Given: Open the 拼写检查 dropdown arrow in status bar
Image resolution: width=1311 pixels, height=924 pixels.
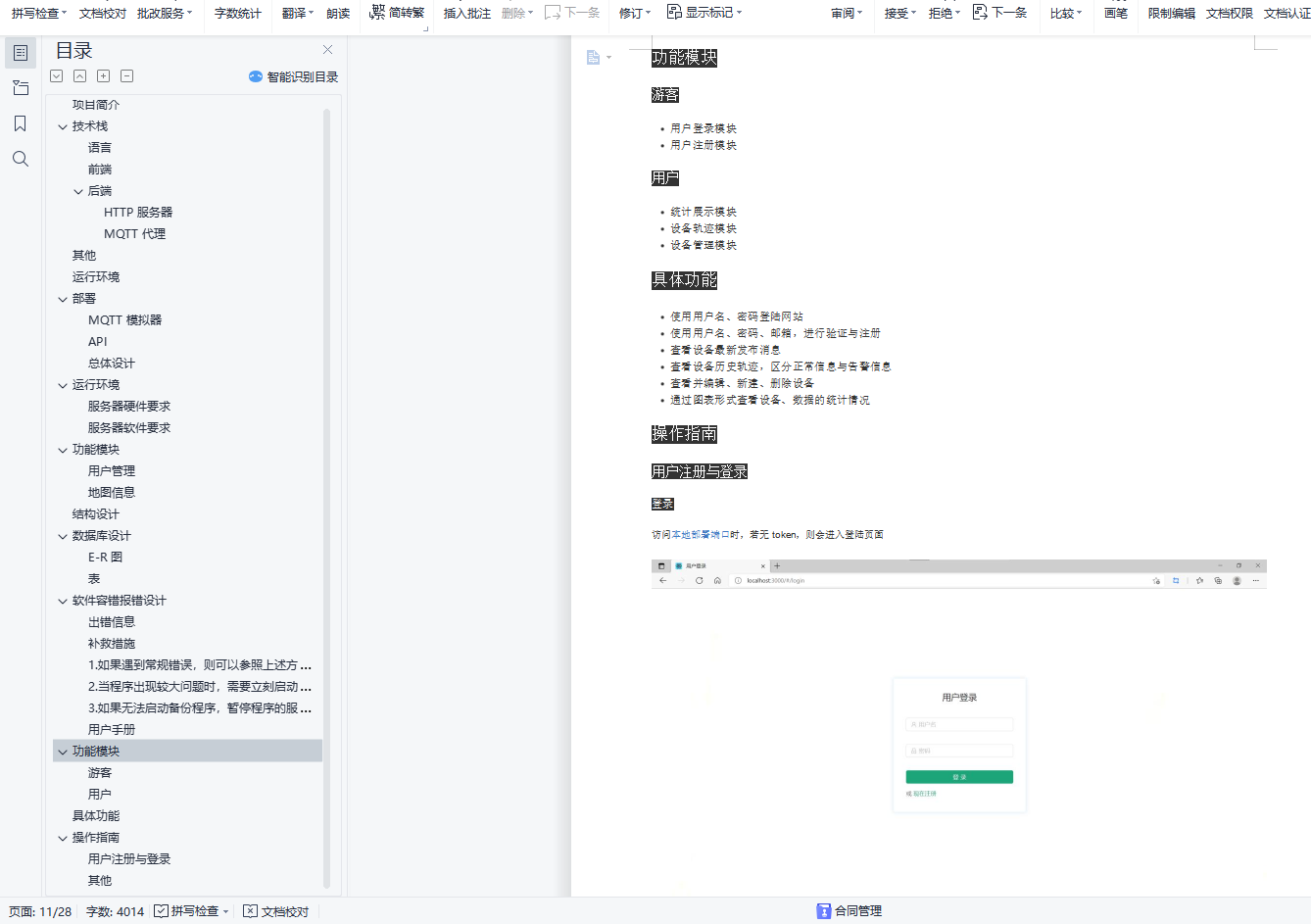Looking at the screenshot, I should point(225,911).
